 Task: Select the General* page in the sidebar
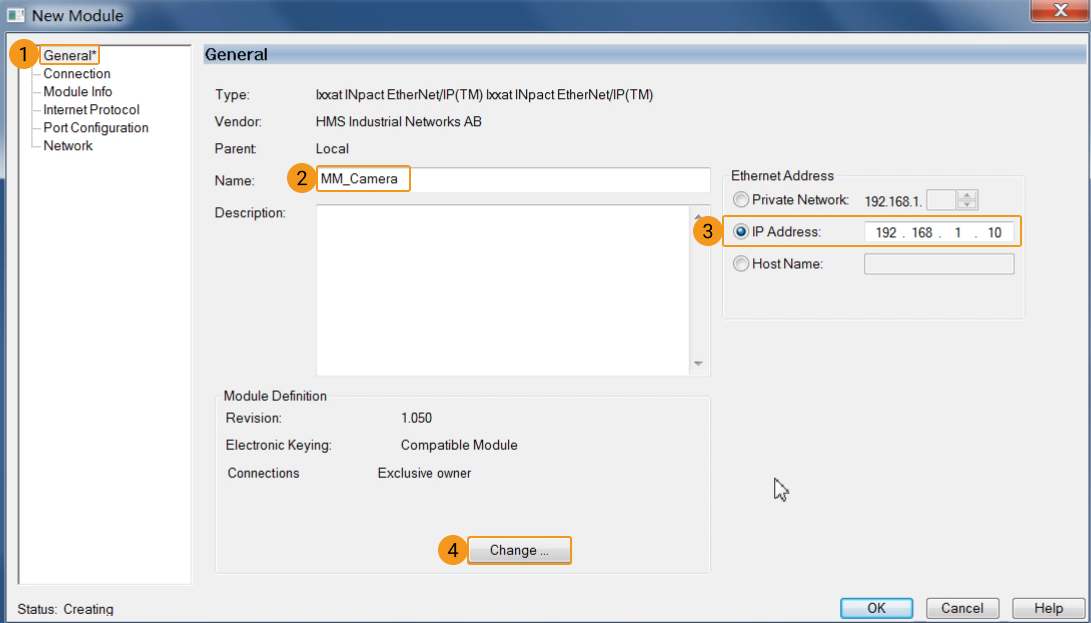69,55
